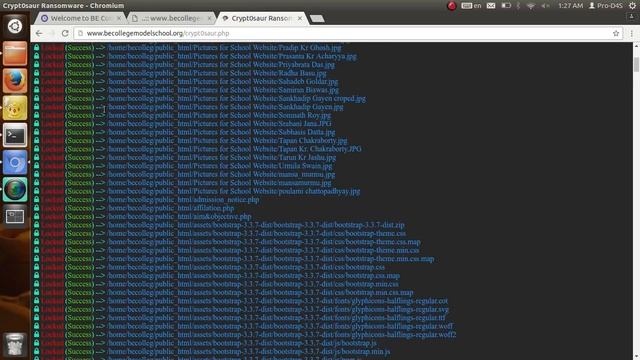Click the 'js/bootstrap.min.js' file path

click(249, 351)
